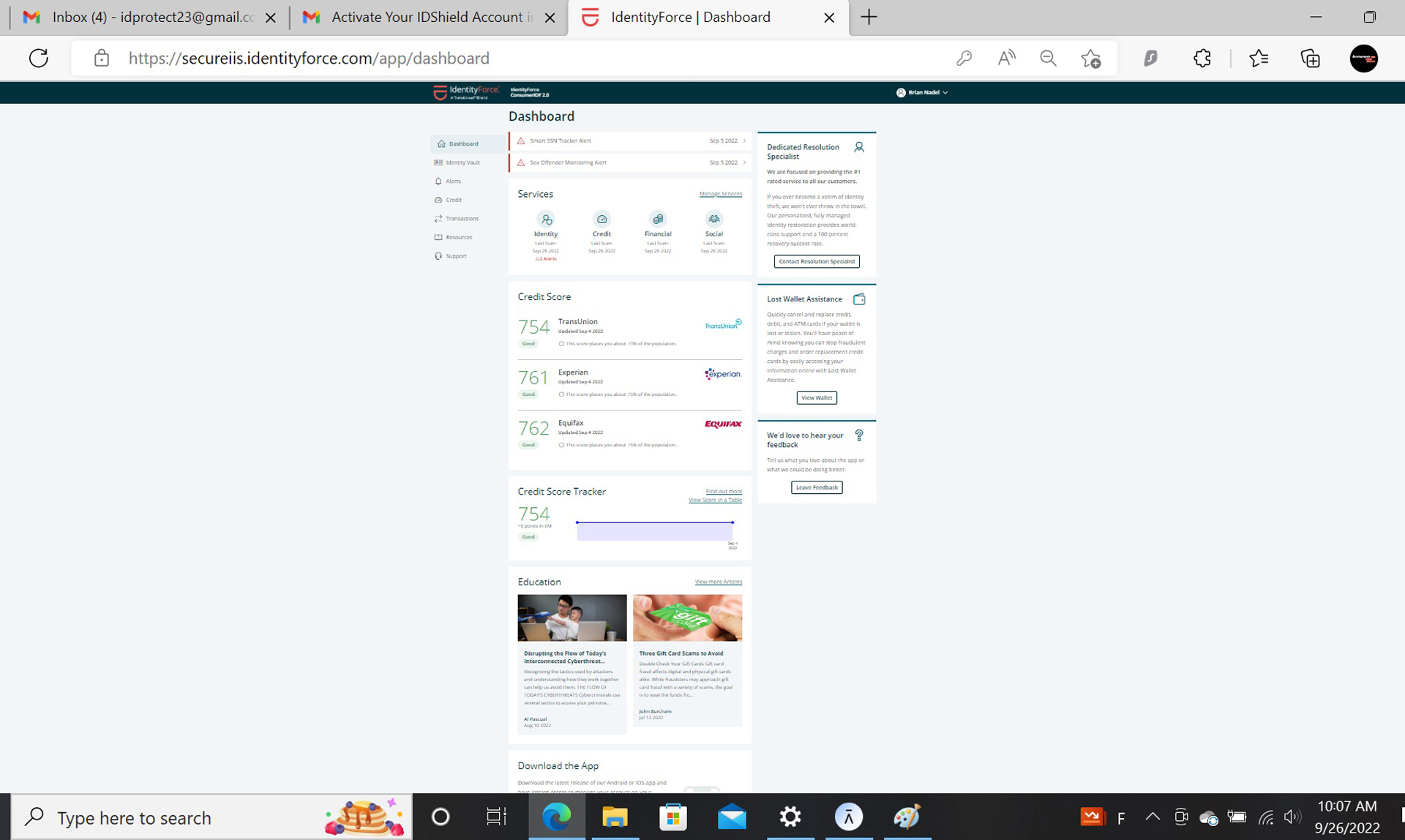1405x840 pixels.
Task: Click the Dedicated Resolution Specialist person icon
Action: pos(859,148)
